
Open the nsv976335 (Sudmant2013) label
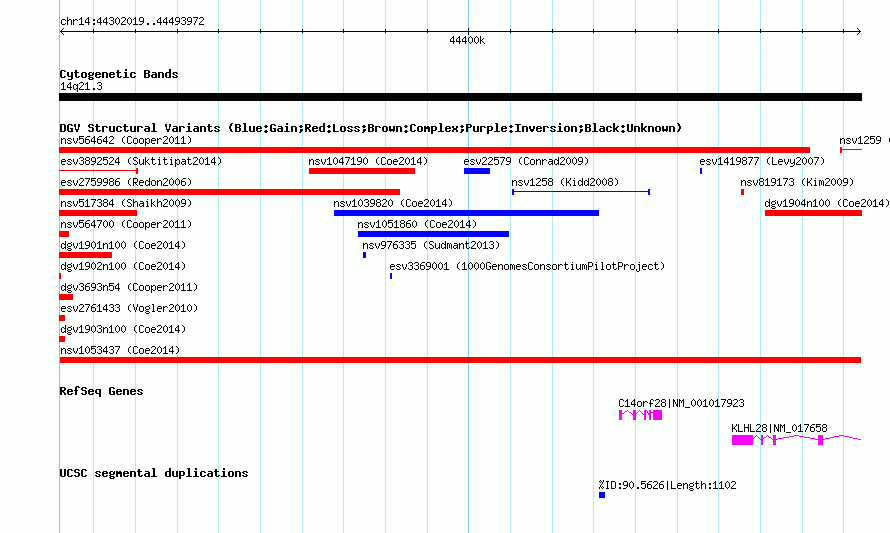(x=431, y=245)
